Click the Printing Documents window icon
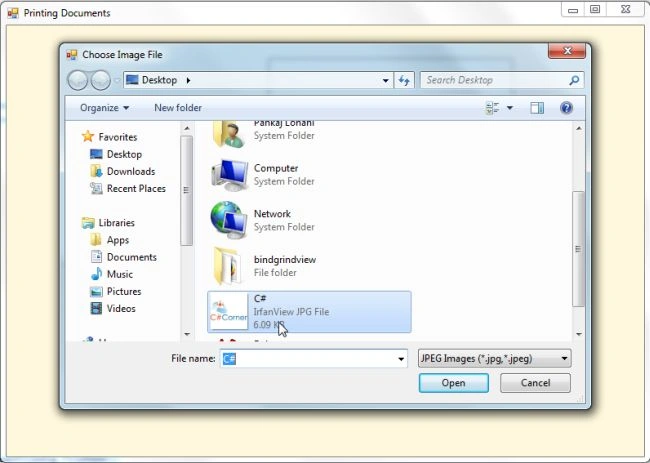The height and width of the screenshot is (463, 650). (13, 13)
